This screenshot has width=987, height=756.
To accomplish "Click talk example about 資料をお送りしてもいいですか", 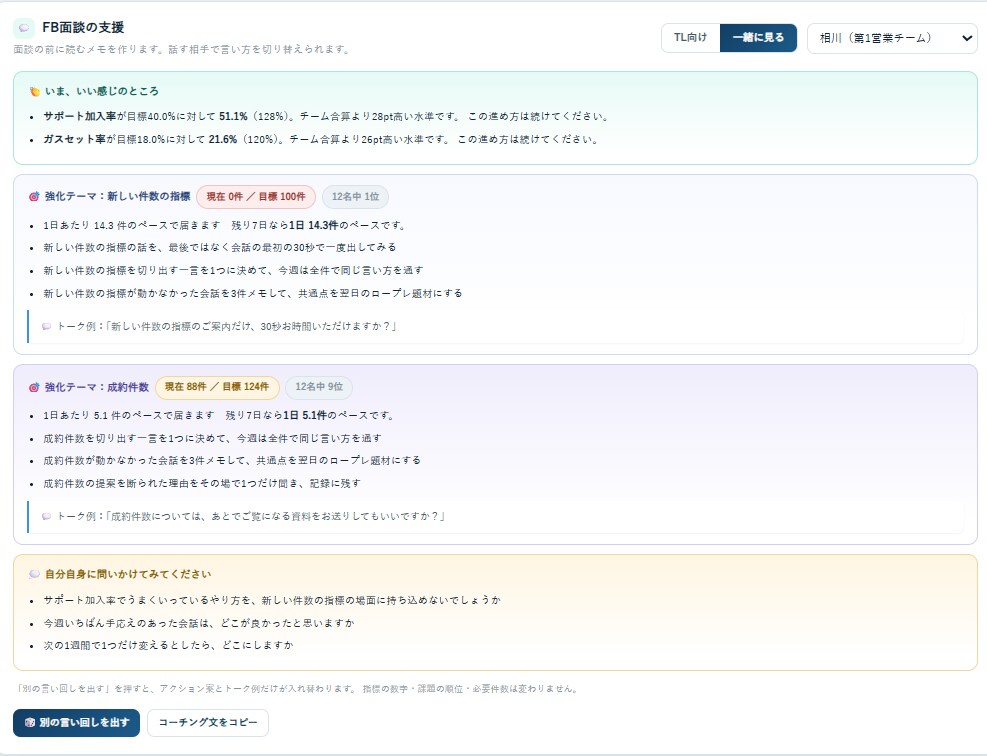I will [x=251, y=516].
